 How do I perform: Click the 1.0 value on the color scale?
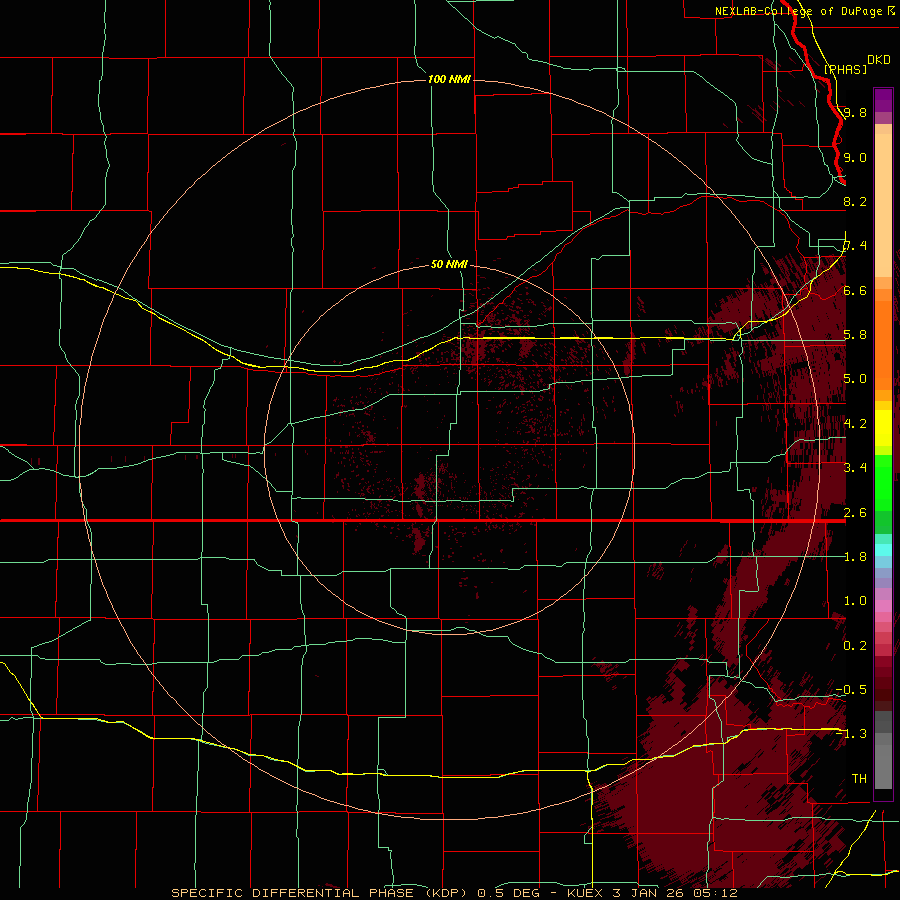855,601
